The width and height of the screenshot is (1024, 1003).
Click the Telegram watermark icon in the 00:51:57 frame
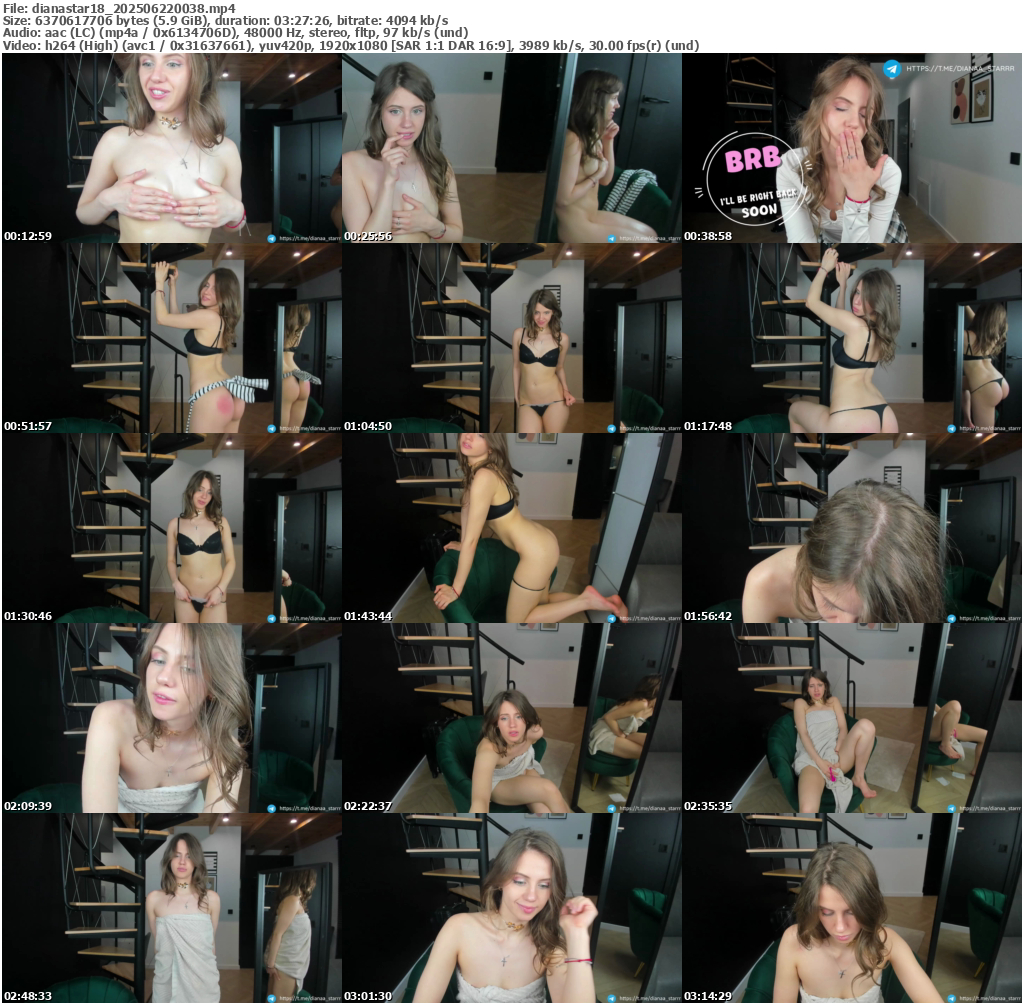(x=271, y=428)
